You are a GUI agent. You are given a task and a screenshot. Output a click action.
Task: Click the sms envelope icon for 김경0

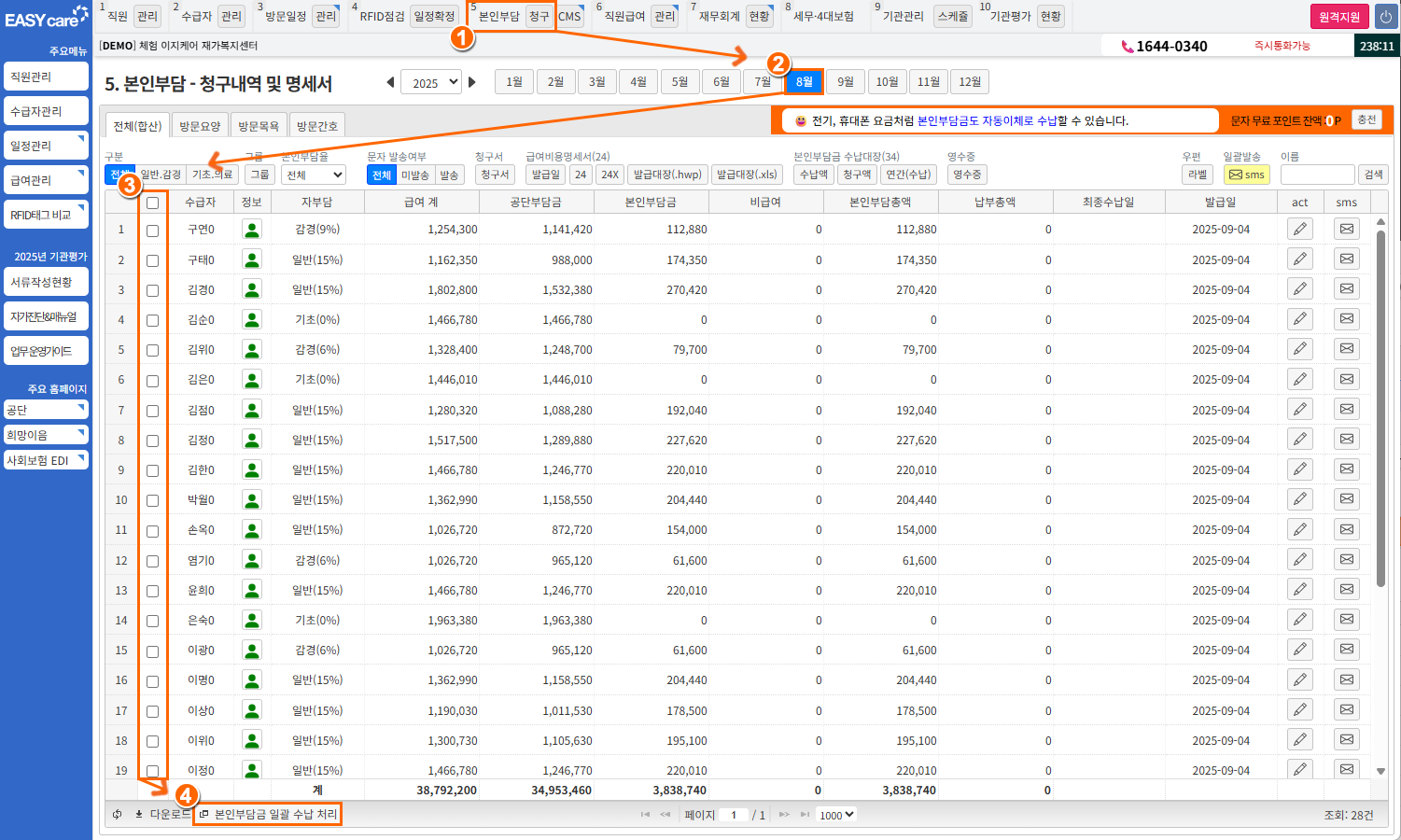1346,289
